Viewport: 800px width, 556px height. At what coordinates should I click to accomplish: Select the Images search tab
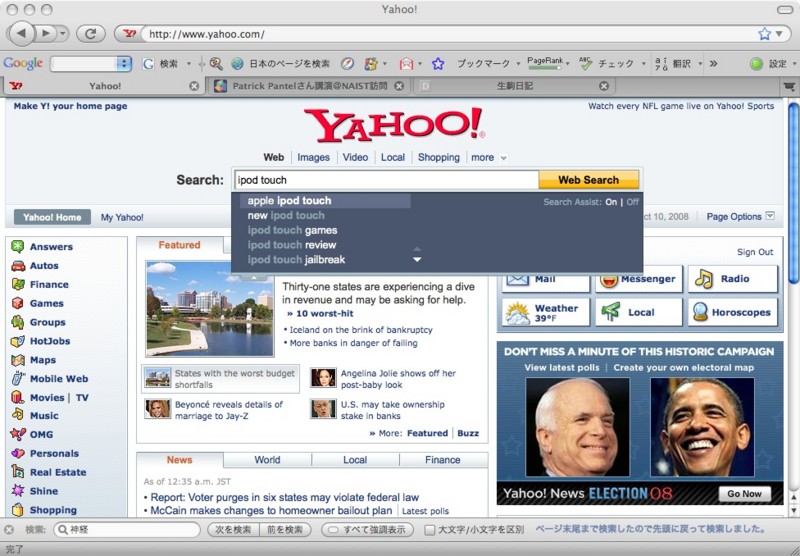pyautogui.click(x=313, y=158)
